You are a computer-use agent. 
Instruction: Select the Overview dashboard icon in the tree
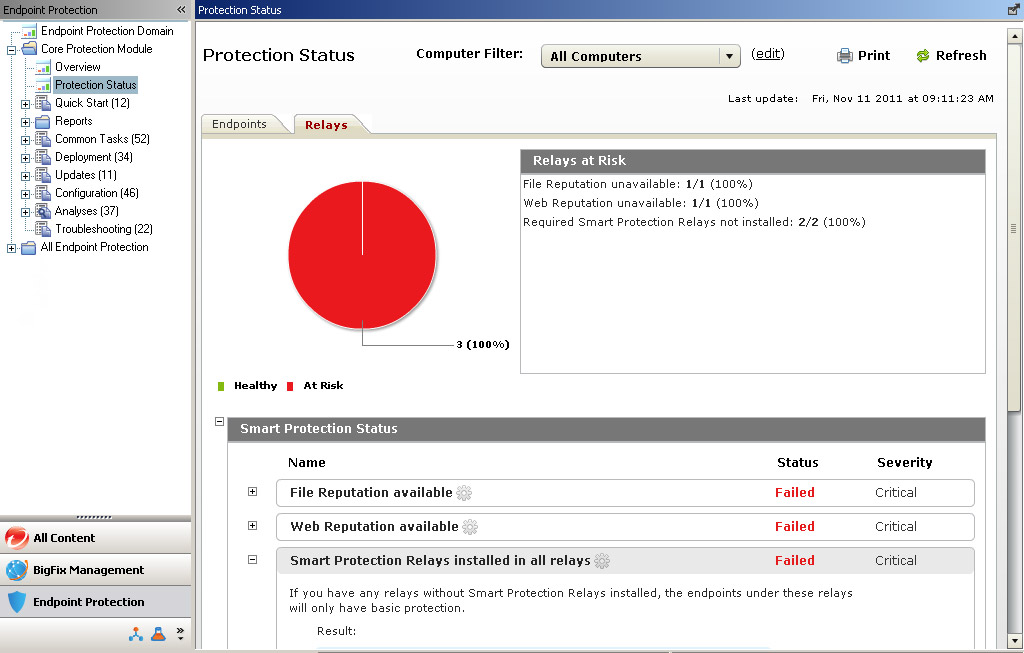(x=43, y=66)
